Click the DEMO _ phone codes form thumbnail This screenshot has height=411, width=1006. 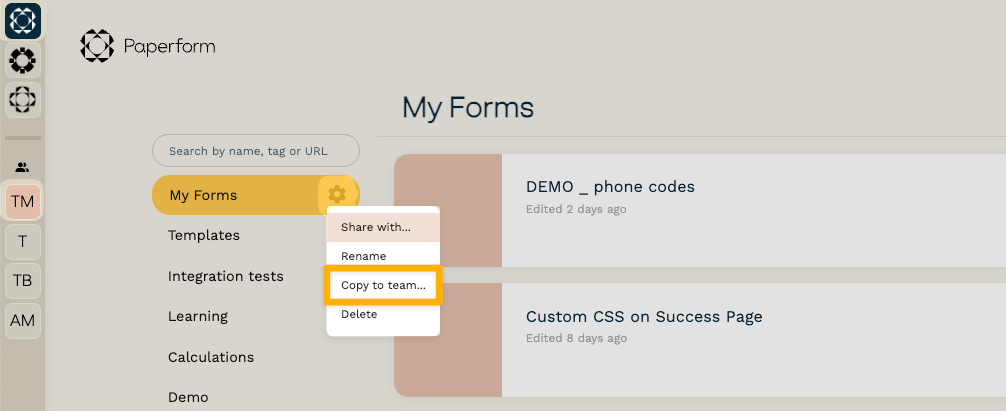tap(448, 210)
